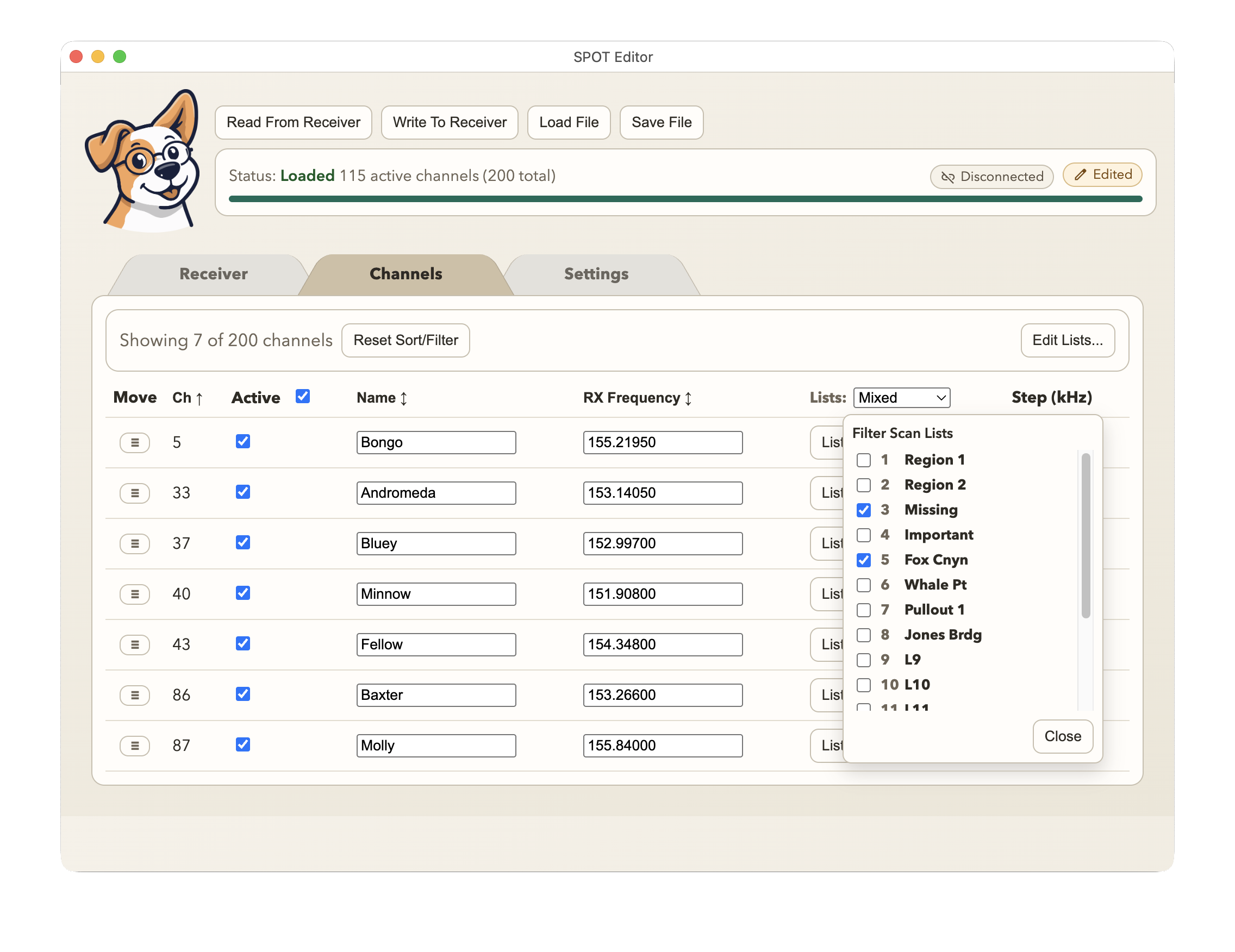This screenshot has height=952, width=1235.
Task: Click the Save File button
Action: tap(661, 122)
